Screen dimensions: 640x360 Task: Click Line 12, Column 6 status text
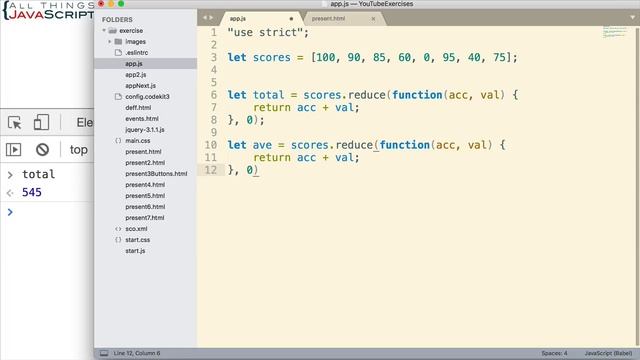(137, 353)
